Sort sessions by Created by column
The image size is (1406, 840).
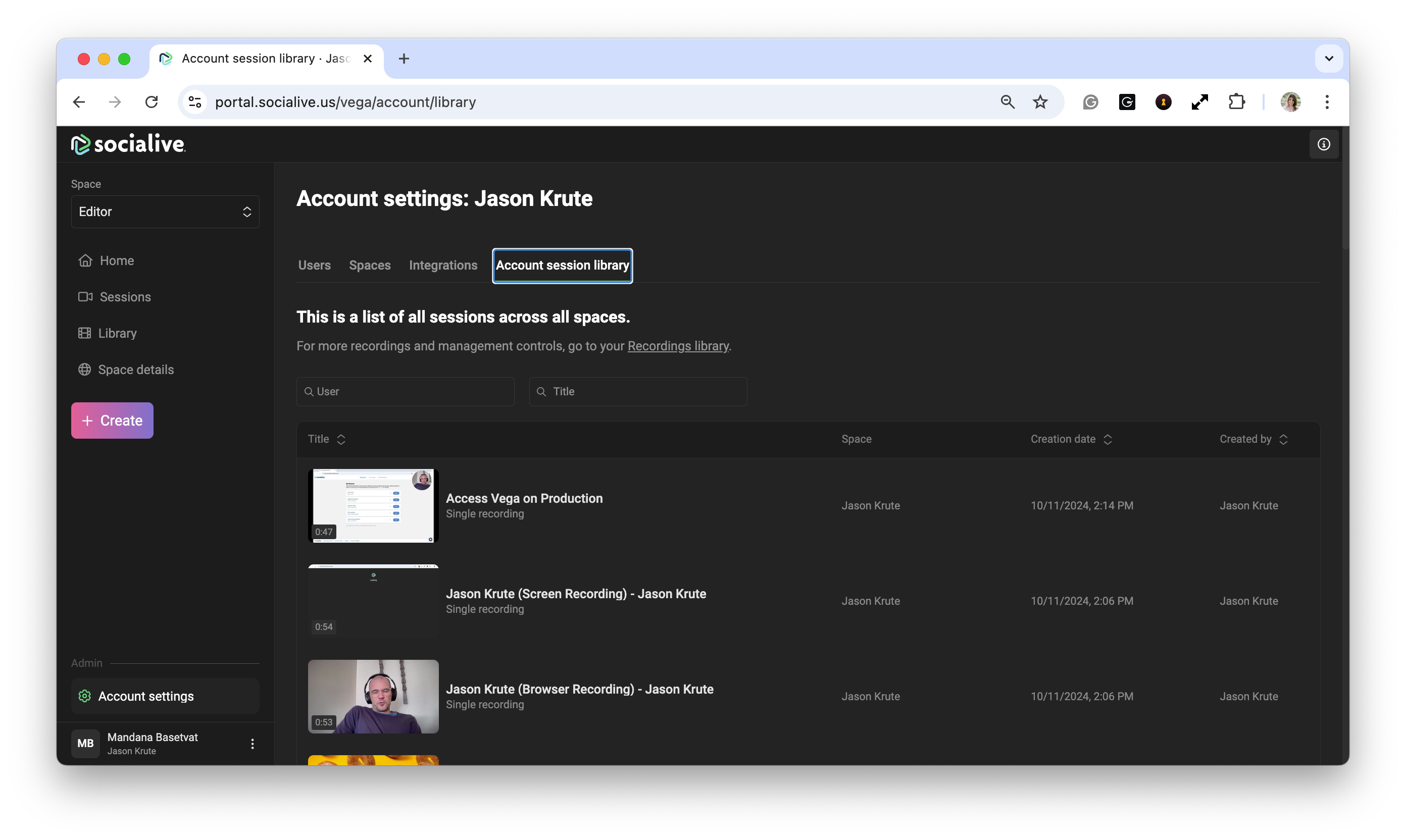click(x=1253, y=439)
